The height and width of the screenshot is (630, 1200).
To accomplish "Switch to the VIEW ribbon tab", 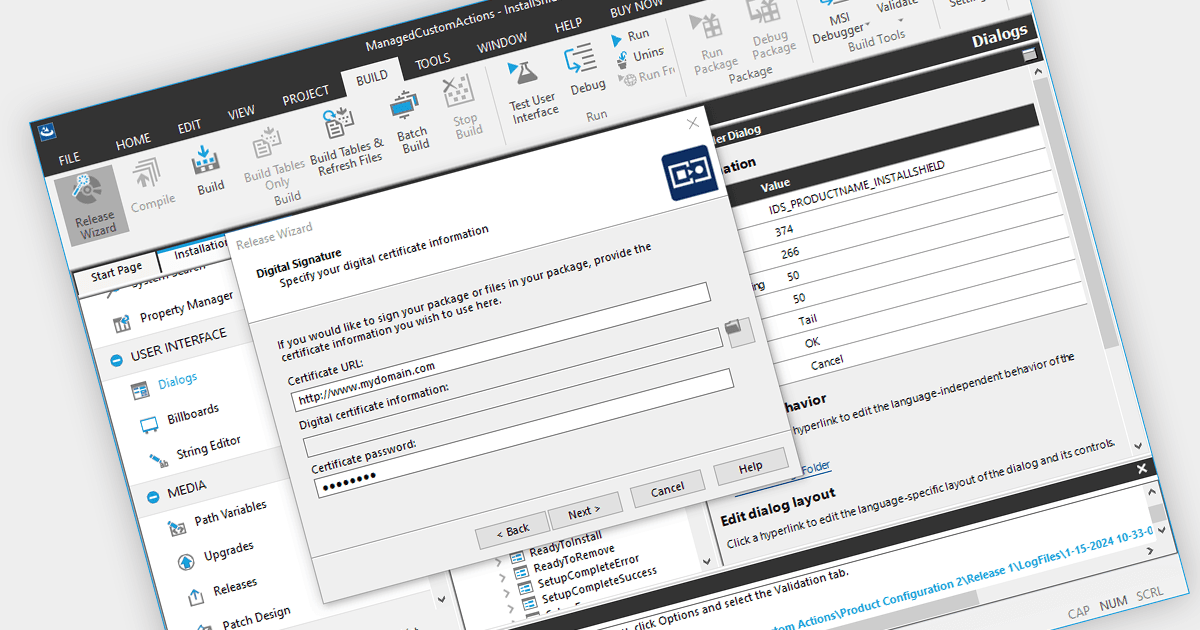I will pyautogui.click(x=241, y=112).
